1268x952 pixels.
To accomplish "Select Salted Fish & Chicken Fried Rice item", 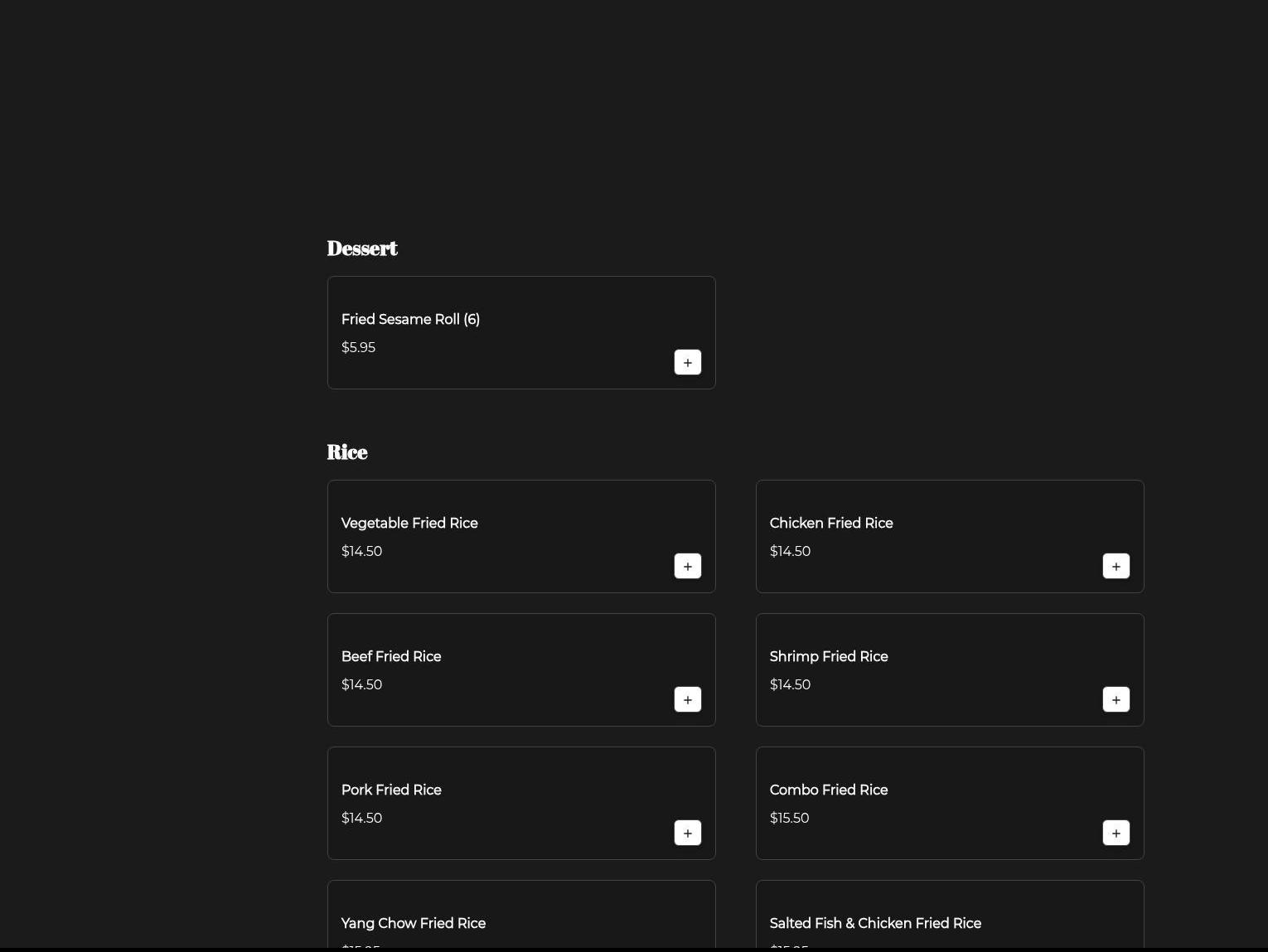I will click(875, 923).
